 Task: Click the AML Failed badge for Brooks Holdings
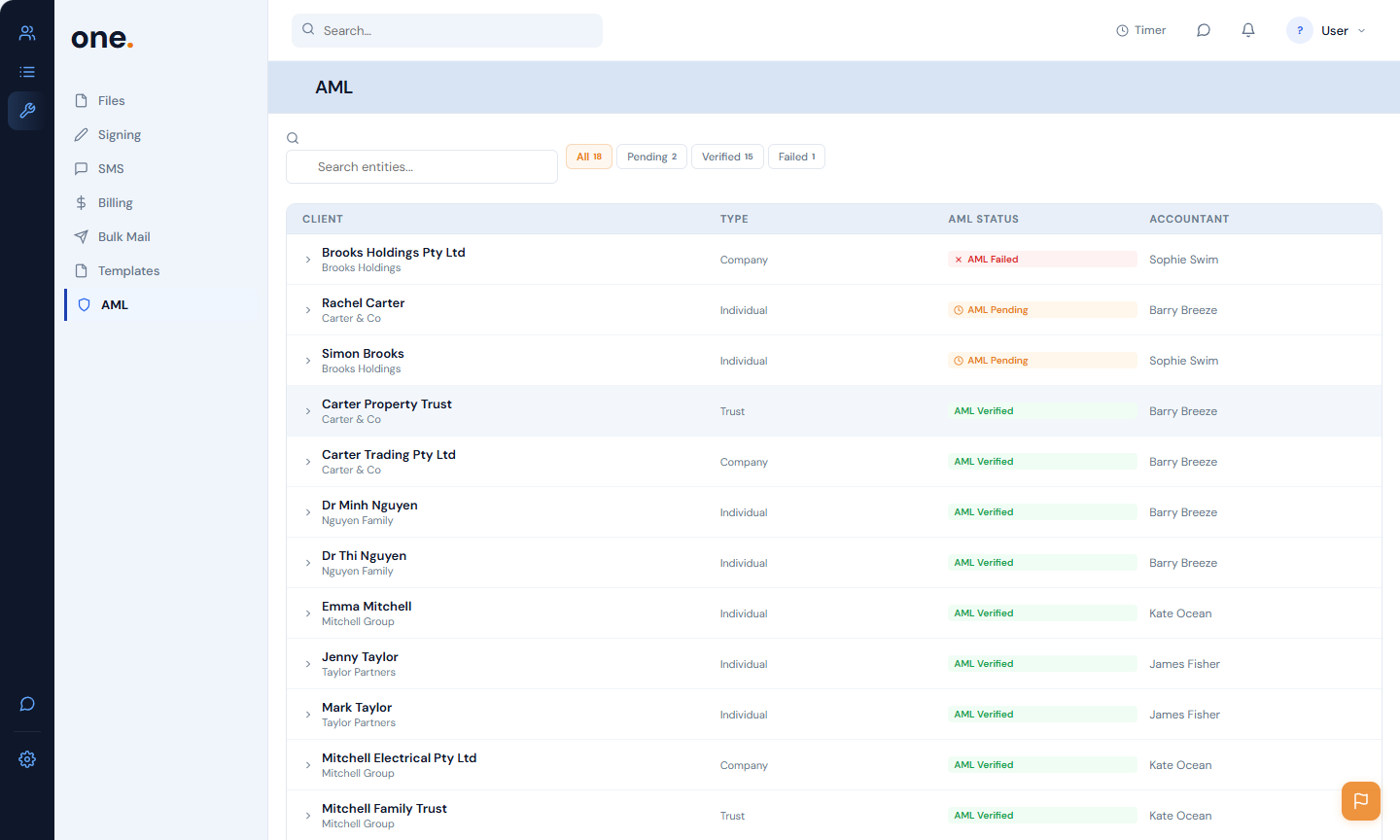coord(1042,260)
